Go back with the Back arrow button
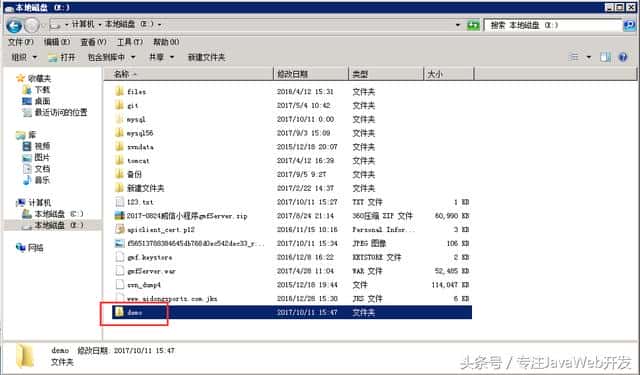Viewport: 640px width, 375px height. point(14,26)
